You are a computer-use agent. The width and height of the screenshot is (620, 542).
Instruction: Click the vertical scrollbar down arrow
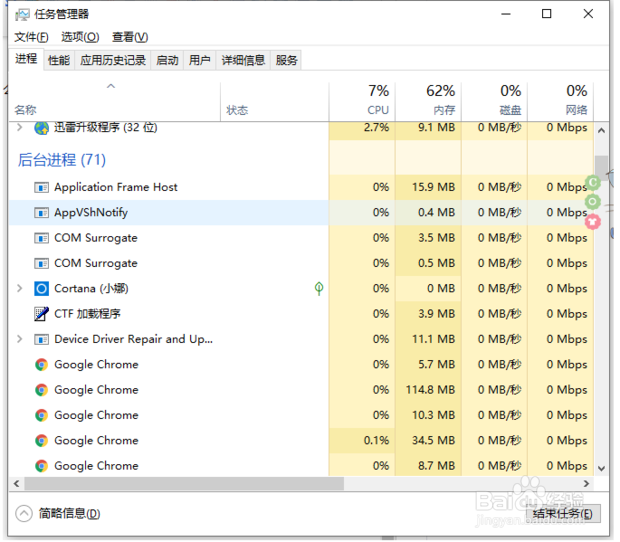(x=601, y=469)
